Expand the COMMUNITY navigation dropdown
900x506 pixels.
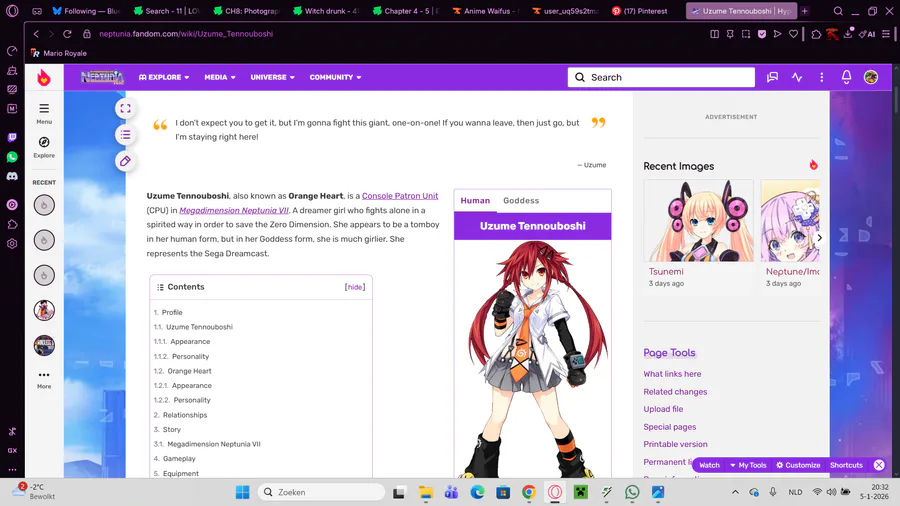[x=335, y=77]
